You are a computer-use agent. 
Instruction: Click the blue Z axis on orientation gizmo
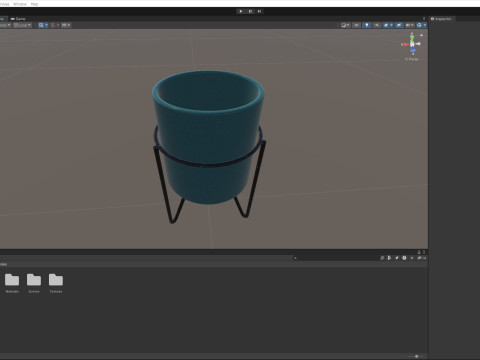pyautogui.click(x=413, y=51)
